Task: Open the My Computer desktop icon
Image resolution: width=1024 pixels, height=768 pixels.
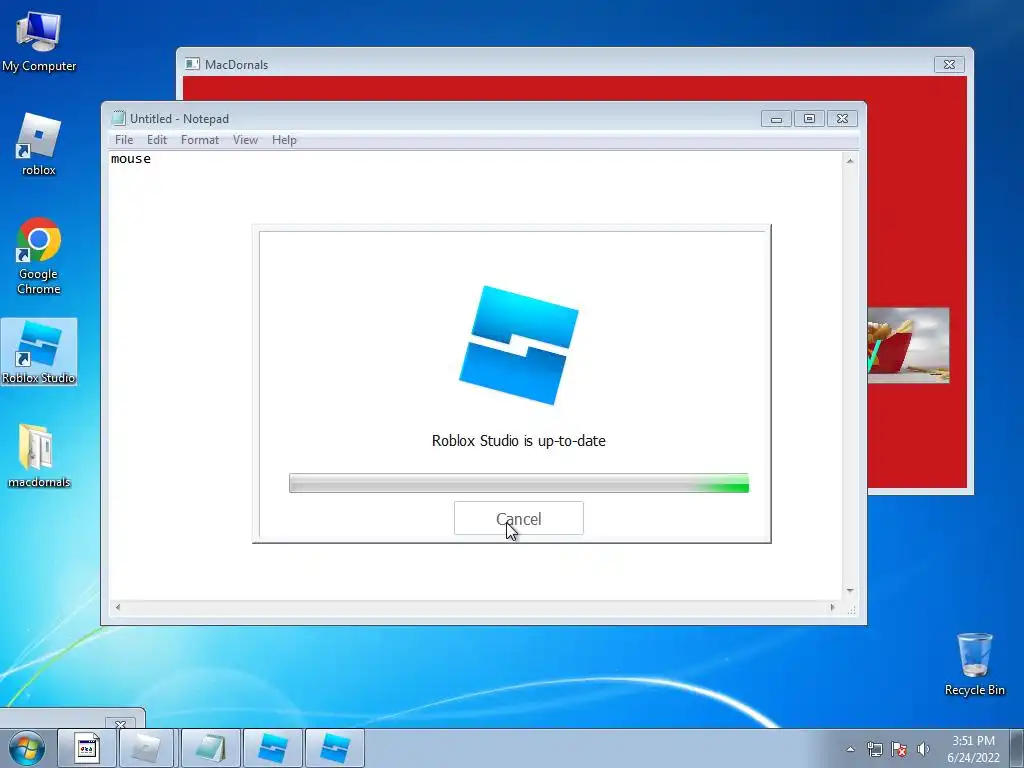Action: [39, 42]
